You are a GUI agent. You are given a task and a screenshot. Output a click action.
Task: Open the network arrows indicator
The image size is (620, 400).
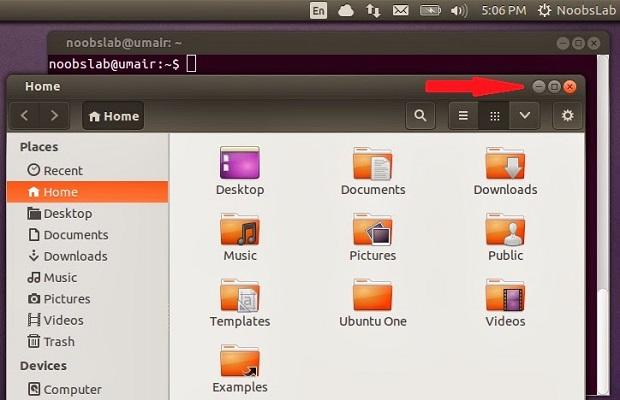(373, 11)
